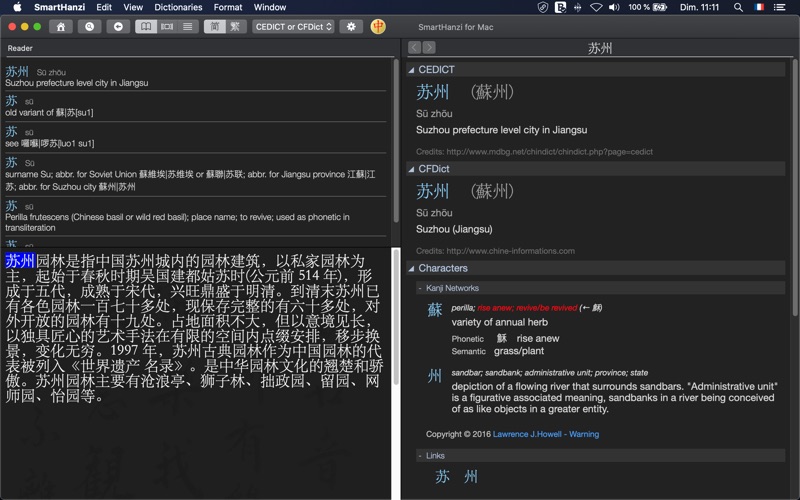800x500 pixels.
Task: Switch to Simplified characters 简
Action: (x=215, y=27)
